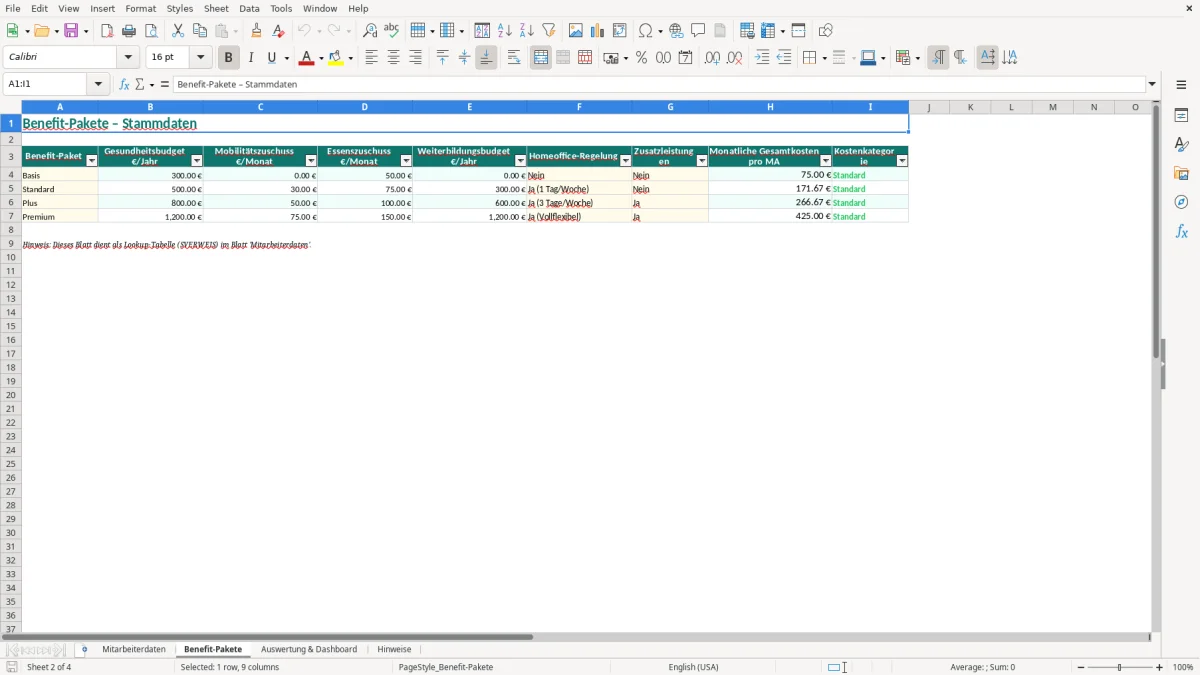Screen dimensions: 1200x675
Task: Open Paste options dropdown arrow
Action: point(237,31)
